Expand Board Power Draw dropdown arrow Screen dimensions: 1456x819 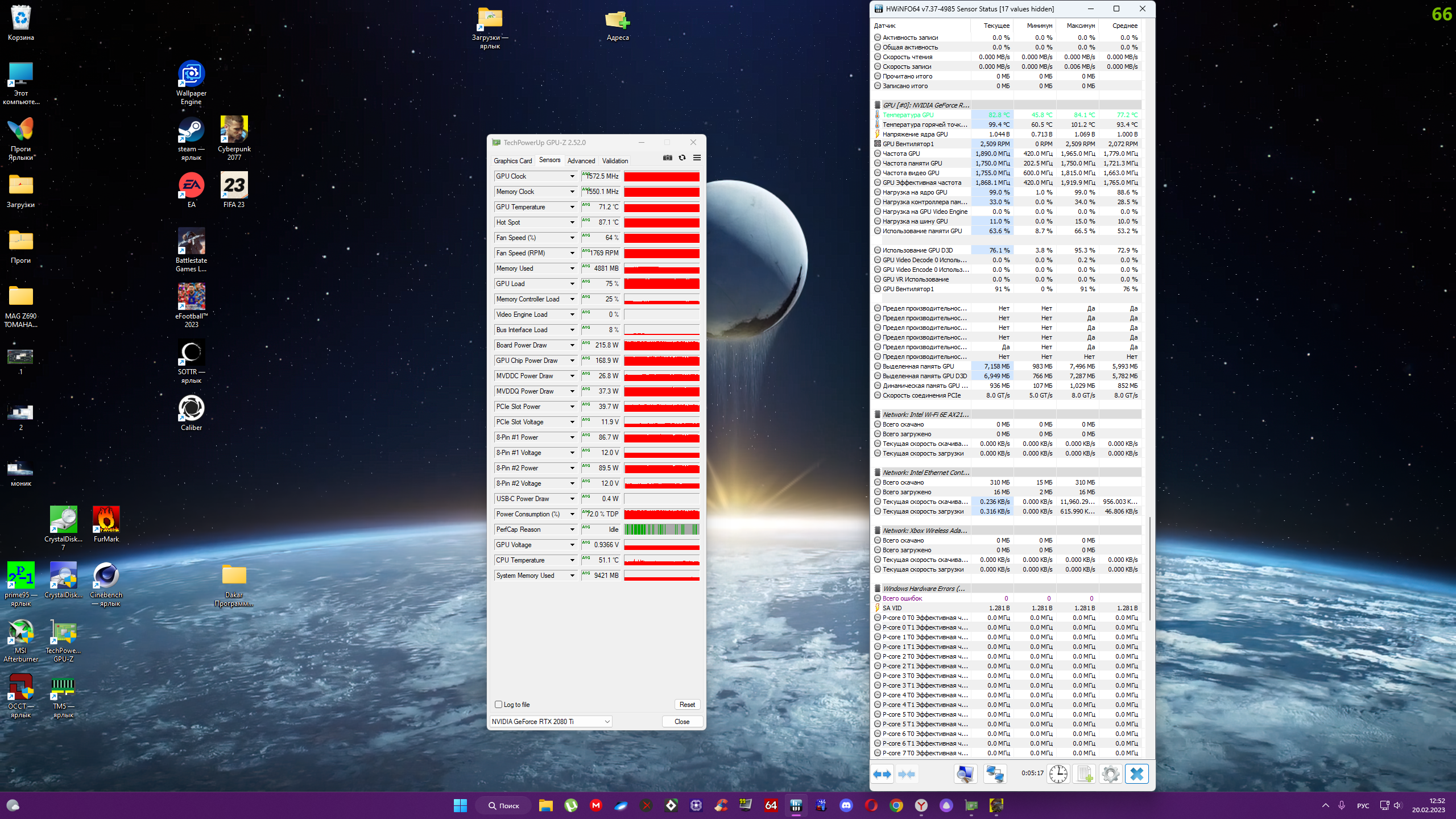coord(572,345)
